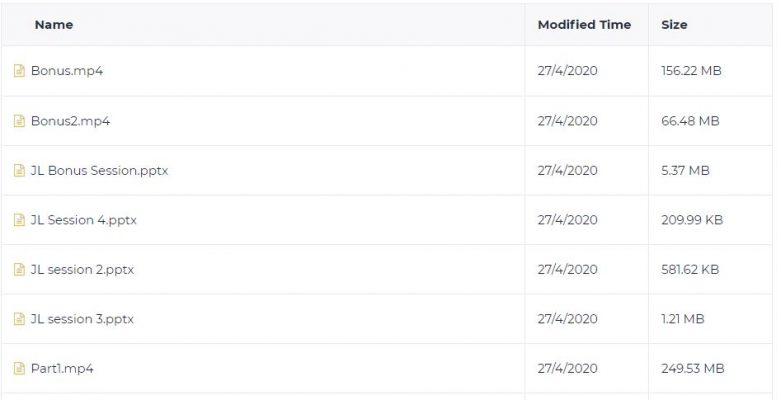Click the file icon for Part1.mp4
Viewport: 781px width, 400px height.
coord(19,369)
